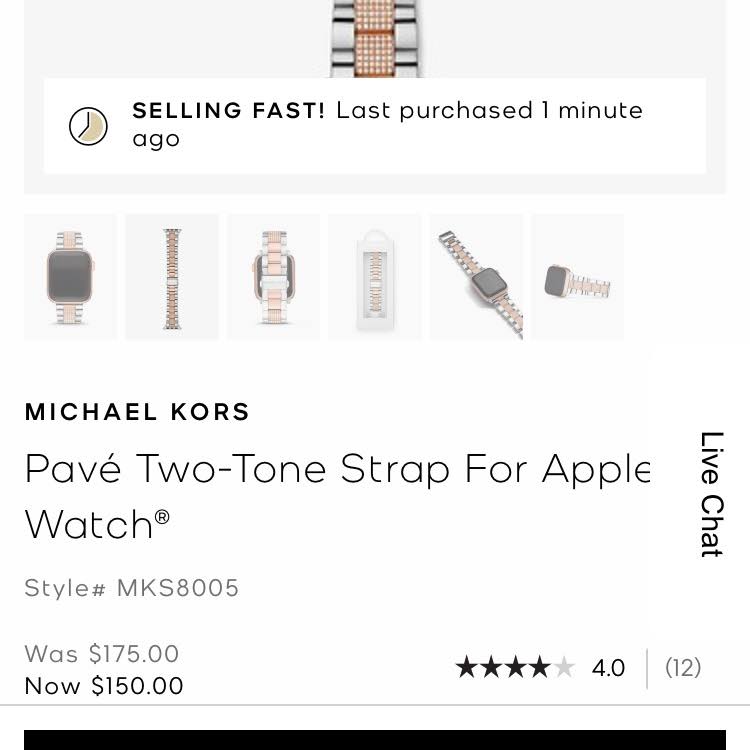
Task: Select the front-view watch thumbnail
Action: click(x=70, y=277)
